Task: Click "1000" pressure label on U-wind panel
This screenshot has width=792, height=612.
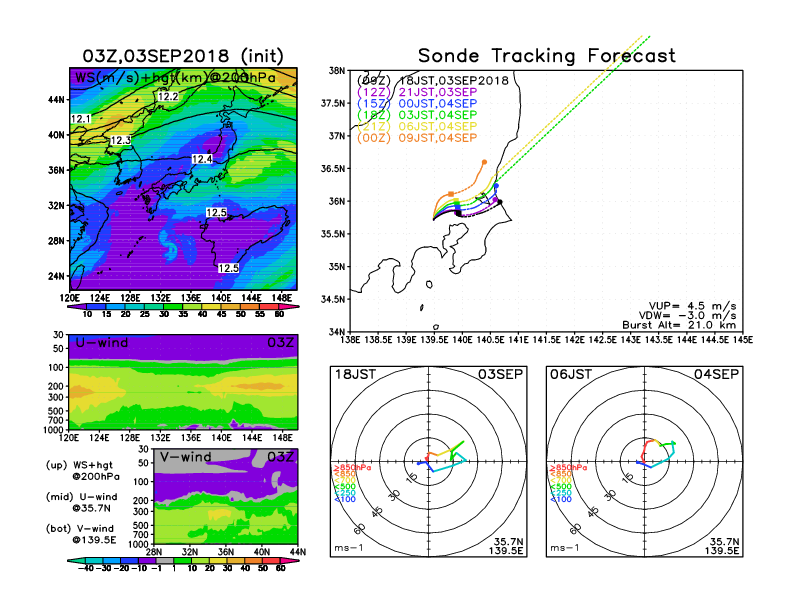Action: coord(54,430)
